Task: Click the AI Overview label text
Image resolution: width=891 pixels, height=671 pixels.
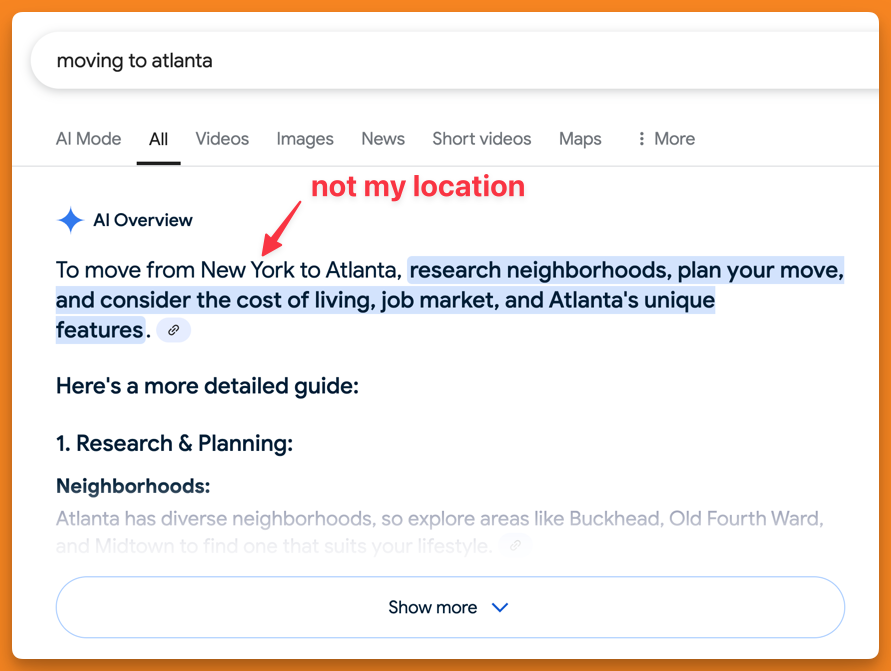Action: pyautogui.click(x=141, y=220)
